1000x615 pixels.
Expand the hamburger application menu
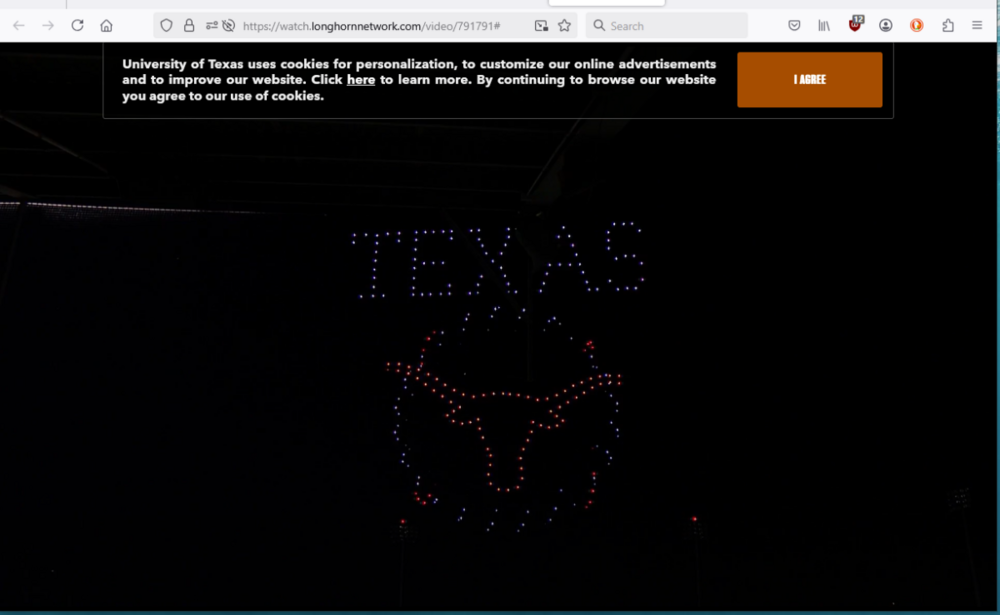[x=978, y=25]
